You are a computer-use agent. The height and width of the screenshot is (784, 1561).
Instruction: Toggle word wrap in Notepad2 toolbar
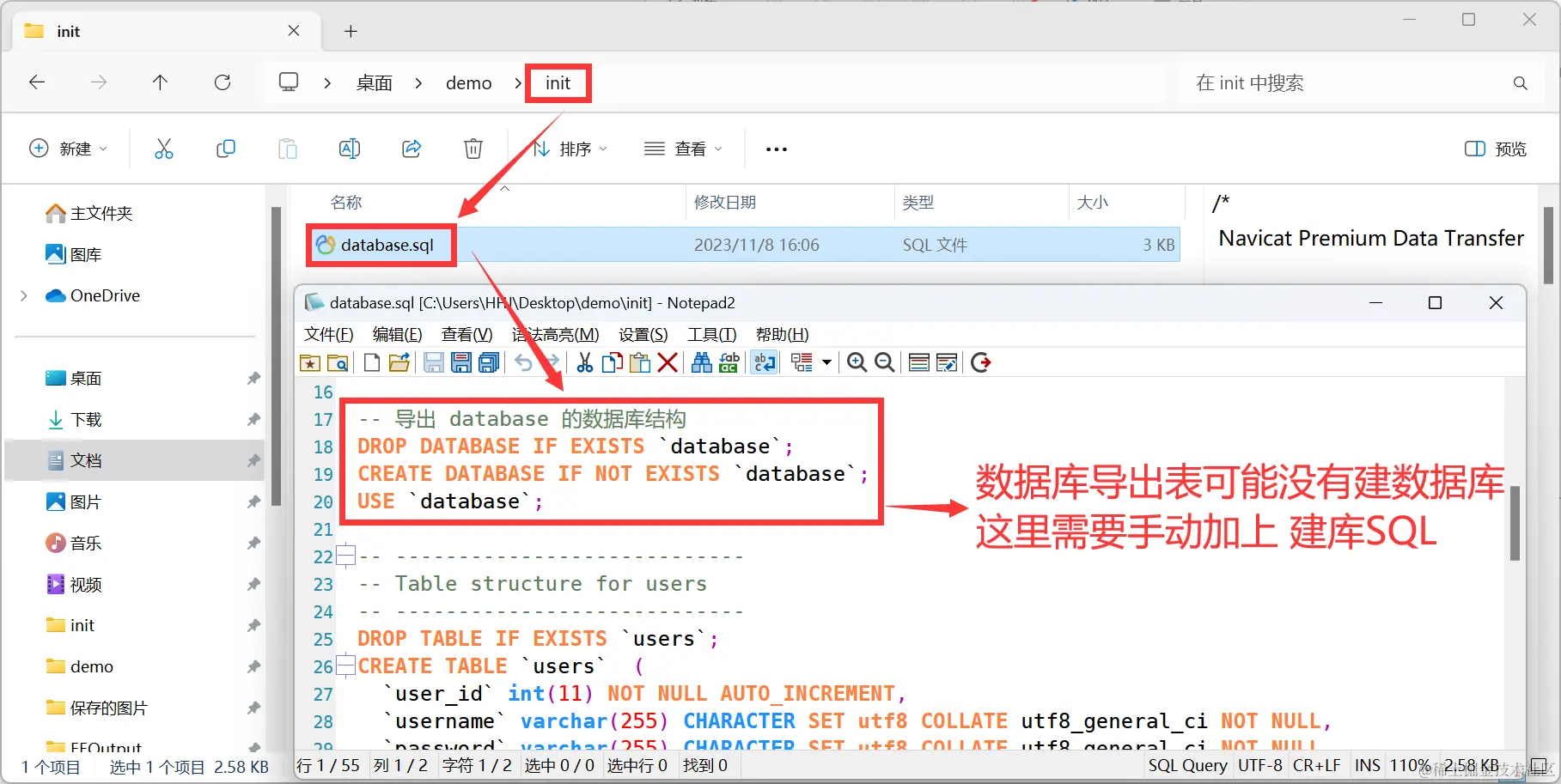pyautogui.click(x=764, y=363)
